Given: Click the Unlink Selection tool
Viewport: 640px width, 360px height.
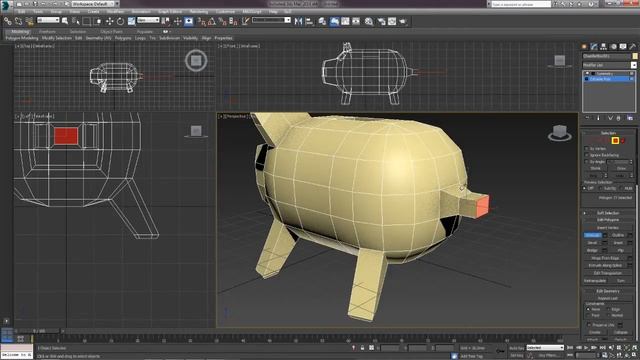Looking at the screenshot, I should point(18,21).
